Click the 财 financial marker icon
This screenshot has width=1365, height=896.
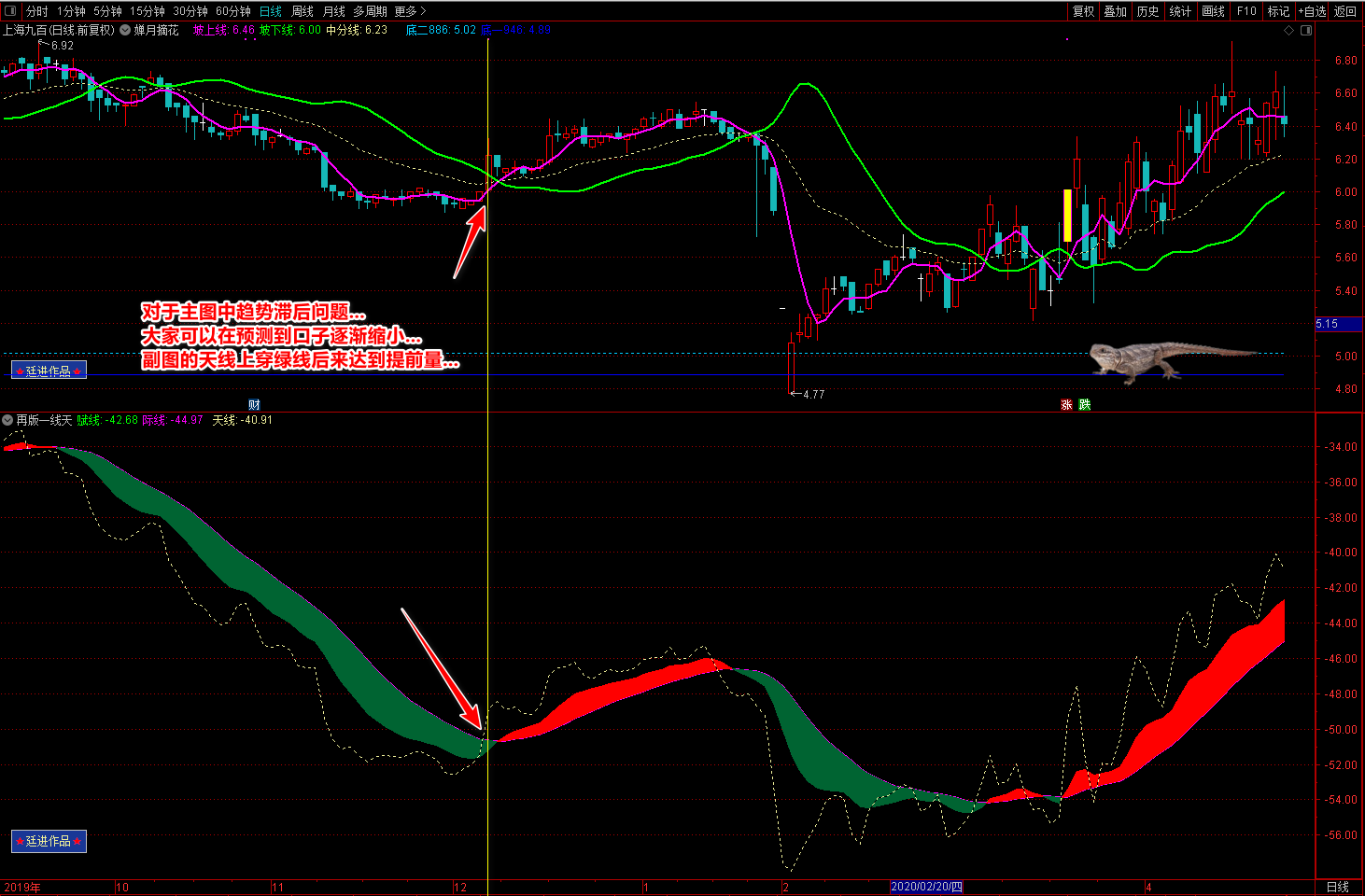click(x=254, y=404)
